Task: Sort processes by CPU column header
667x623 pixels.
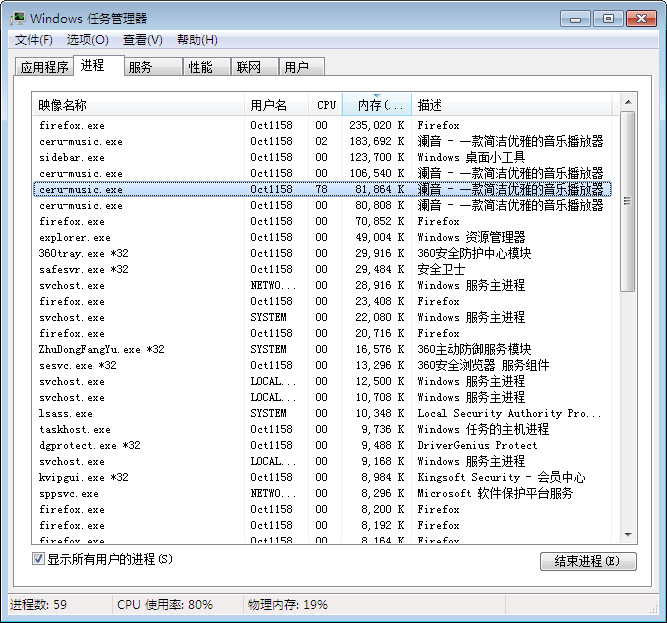Action: [x=326, y=105]
